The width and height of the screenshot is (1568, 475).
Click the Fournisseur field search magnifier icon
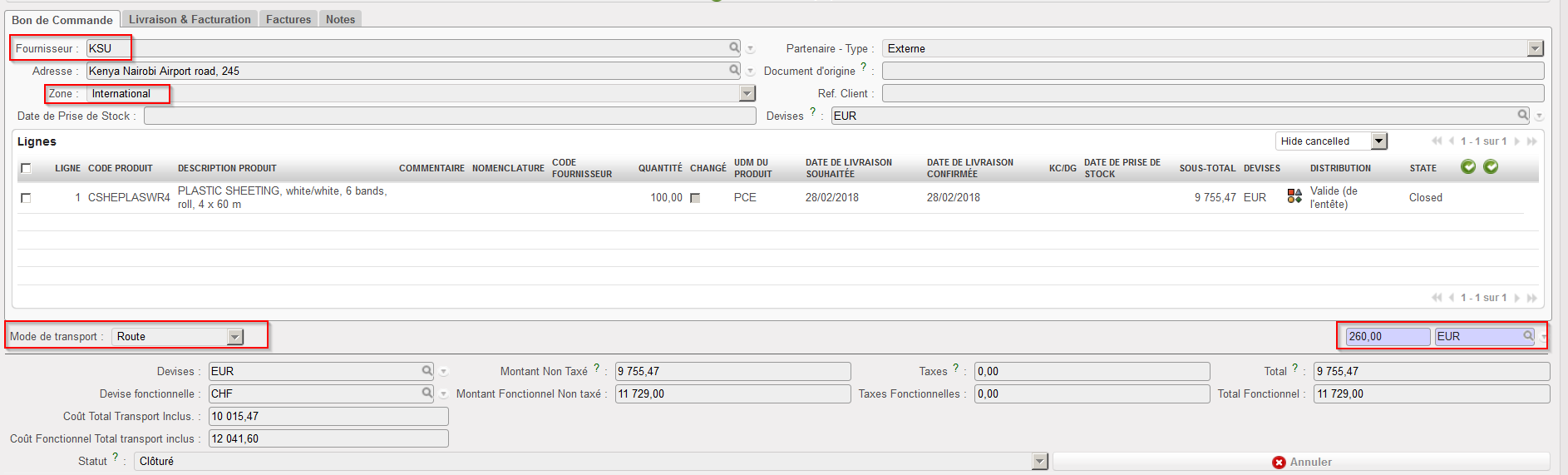tap(734, 48)
